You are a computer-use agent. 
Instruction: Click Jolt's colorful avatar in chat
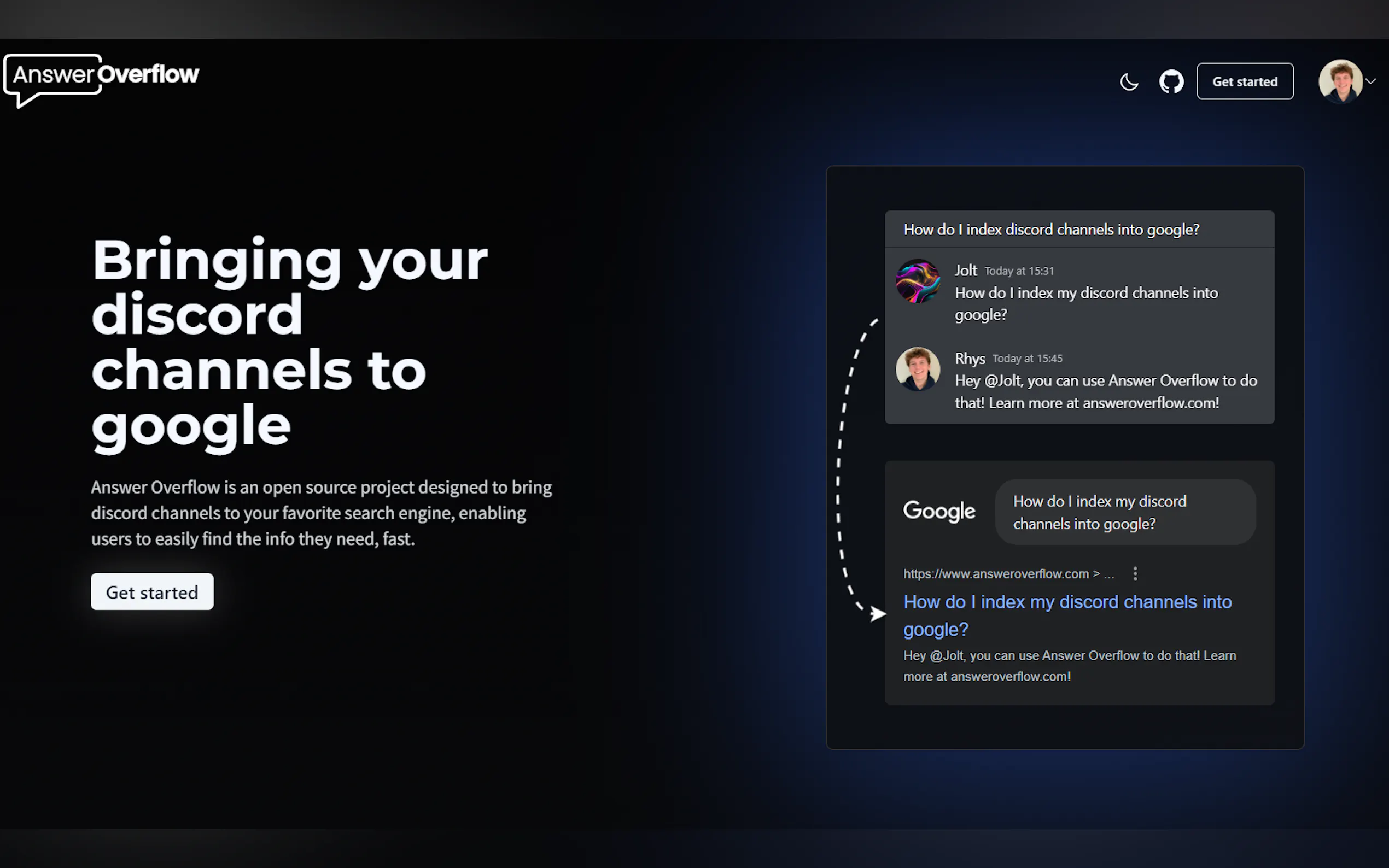pyautogui.click(x=918, y=281)
